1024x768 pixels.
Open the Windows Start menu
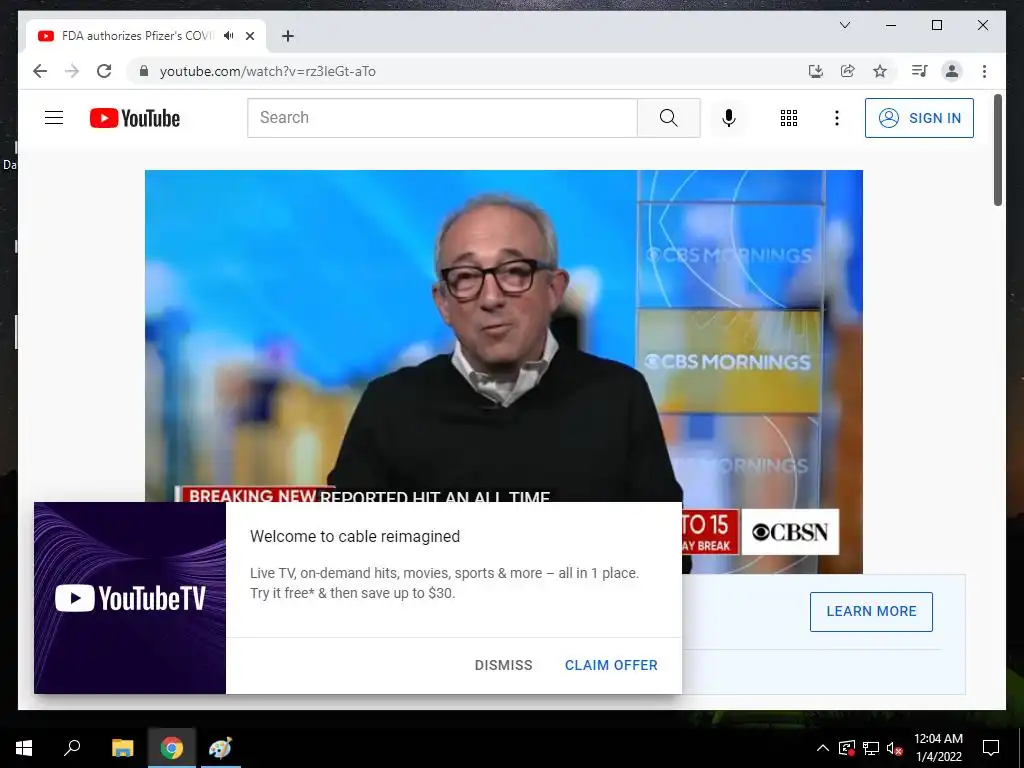pyautogui.click(x=24, y=748)
